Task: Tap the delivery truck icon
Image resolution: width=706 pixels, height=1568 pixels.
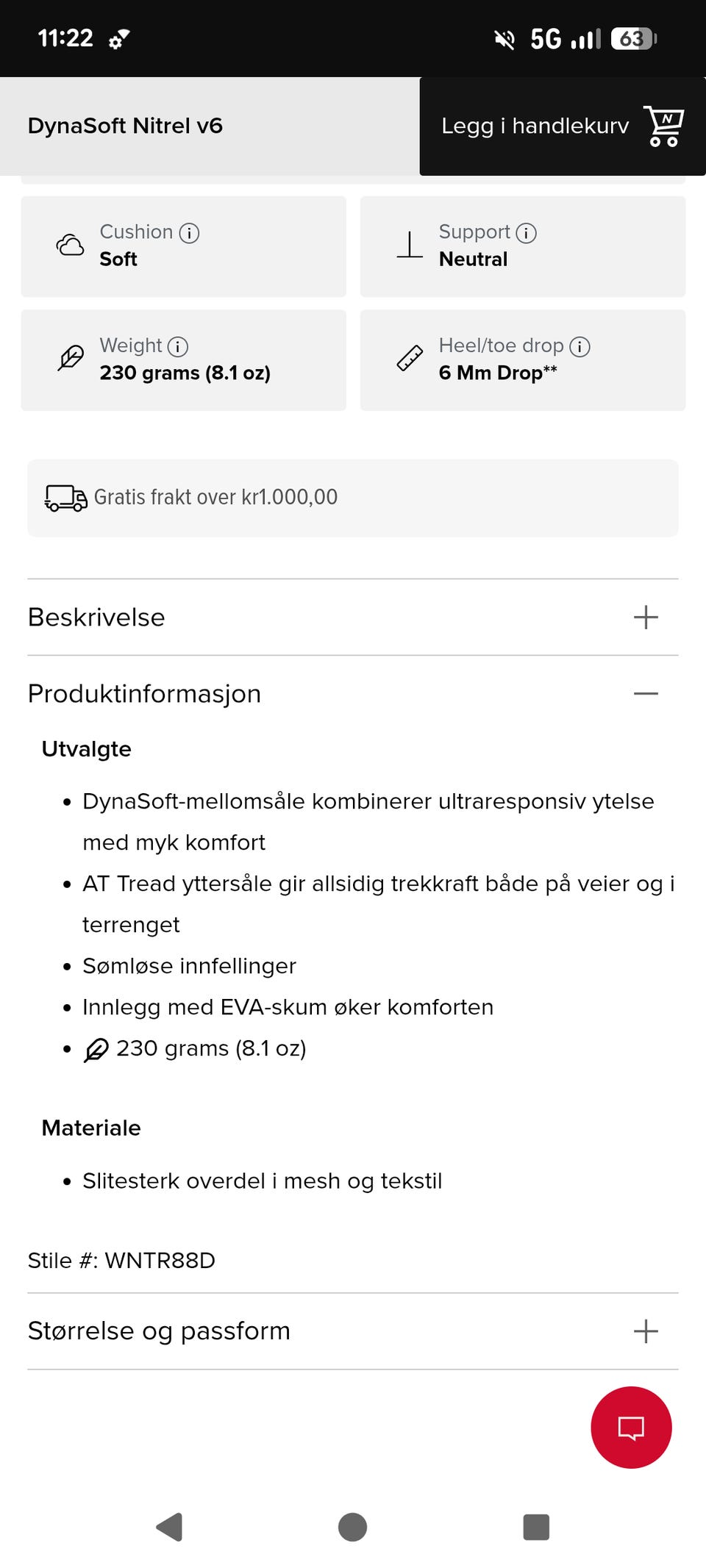Action: (x=65, y=498)
